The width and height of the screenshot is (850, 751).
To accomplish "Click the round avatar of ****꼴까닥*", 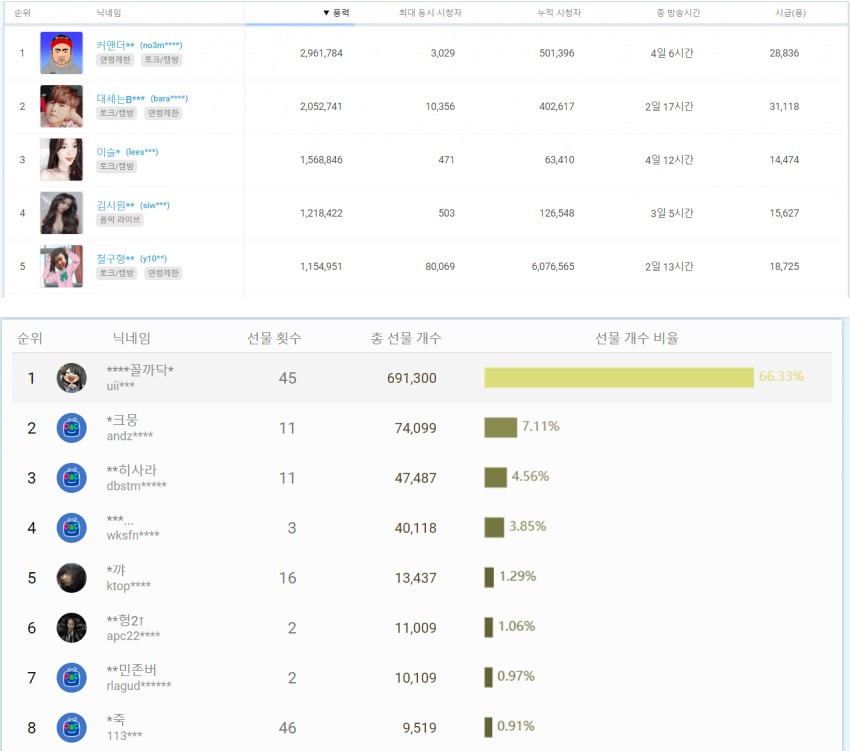I will 72,378.
